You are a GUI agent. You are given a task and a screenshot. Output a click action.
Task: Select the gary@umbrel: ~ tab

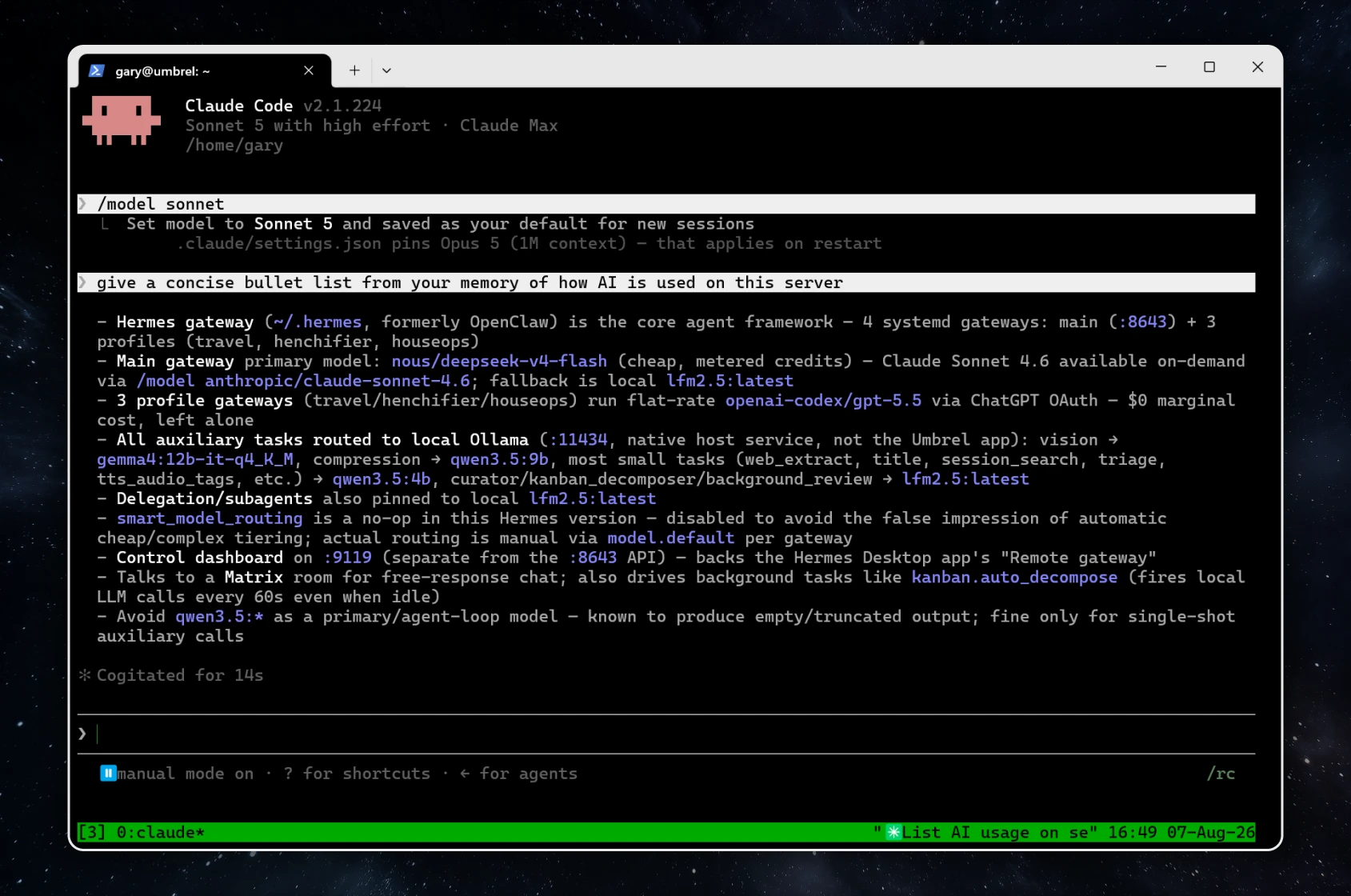205,70
